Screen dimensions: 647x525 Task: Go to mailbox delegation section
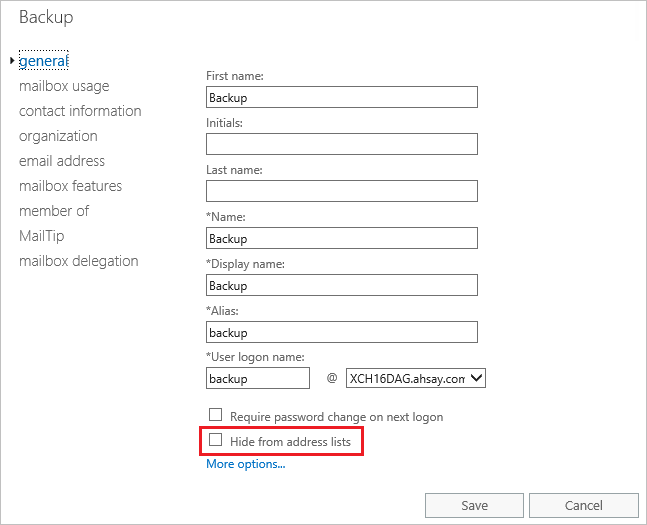[x=79, y=261]
